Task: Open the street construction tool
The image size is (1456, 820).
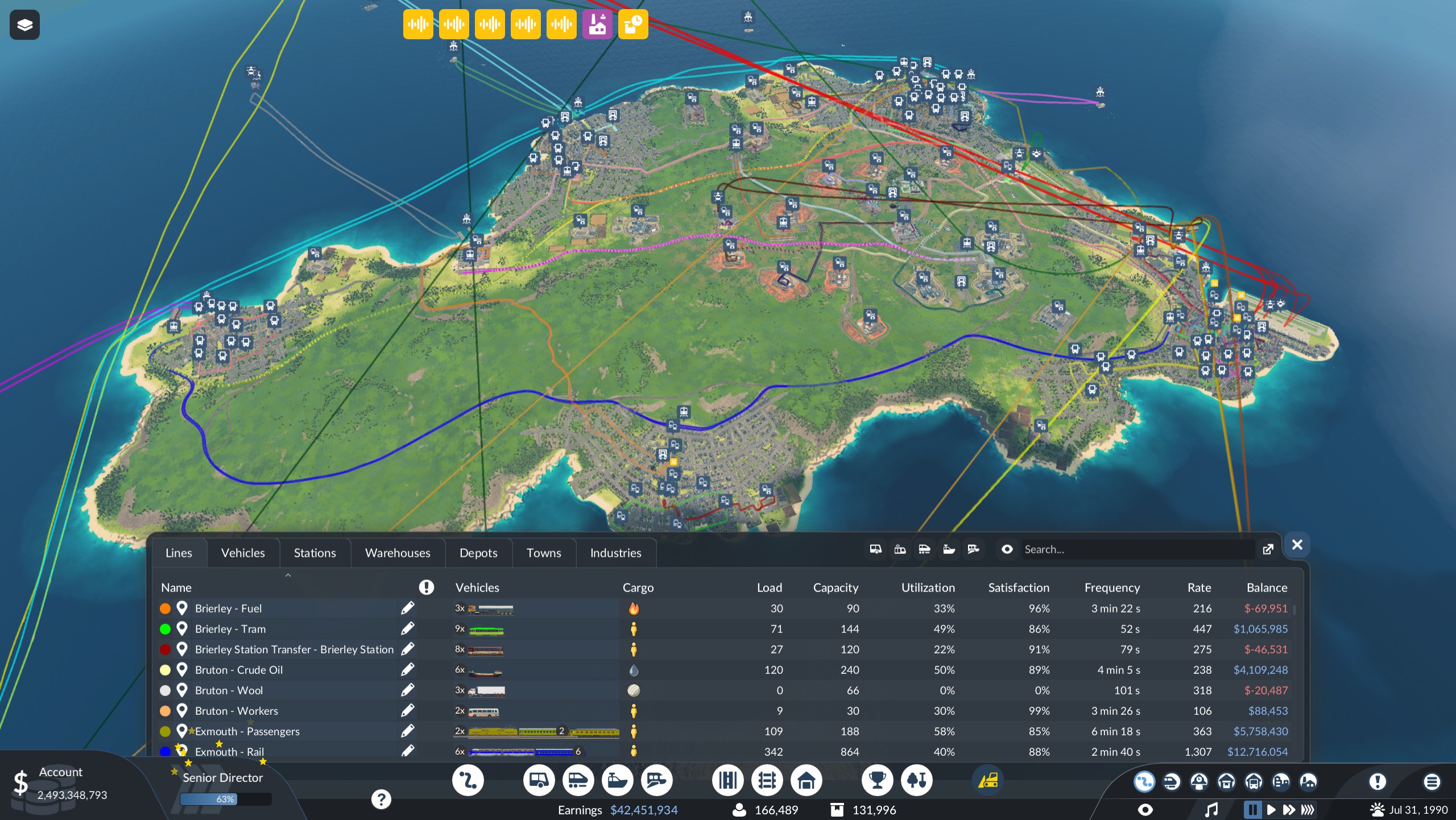Action: (x=727, y=780)
